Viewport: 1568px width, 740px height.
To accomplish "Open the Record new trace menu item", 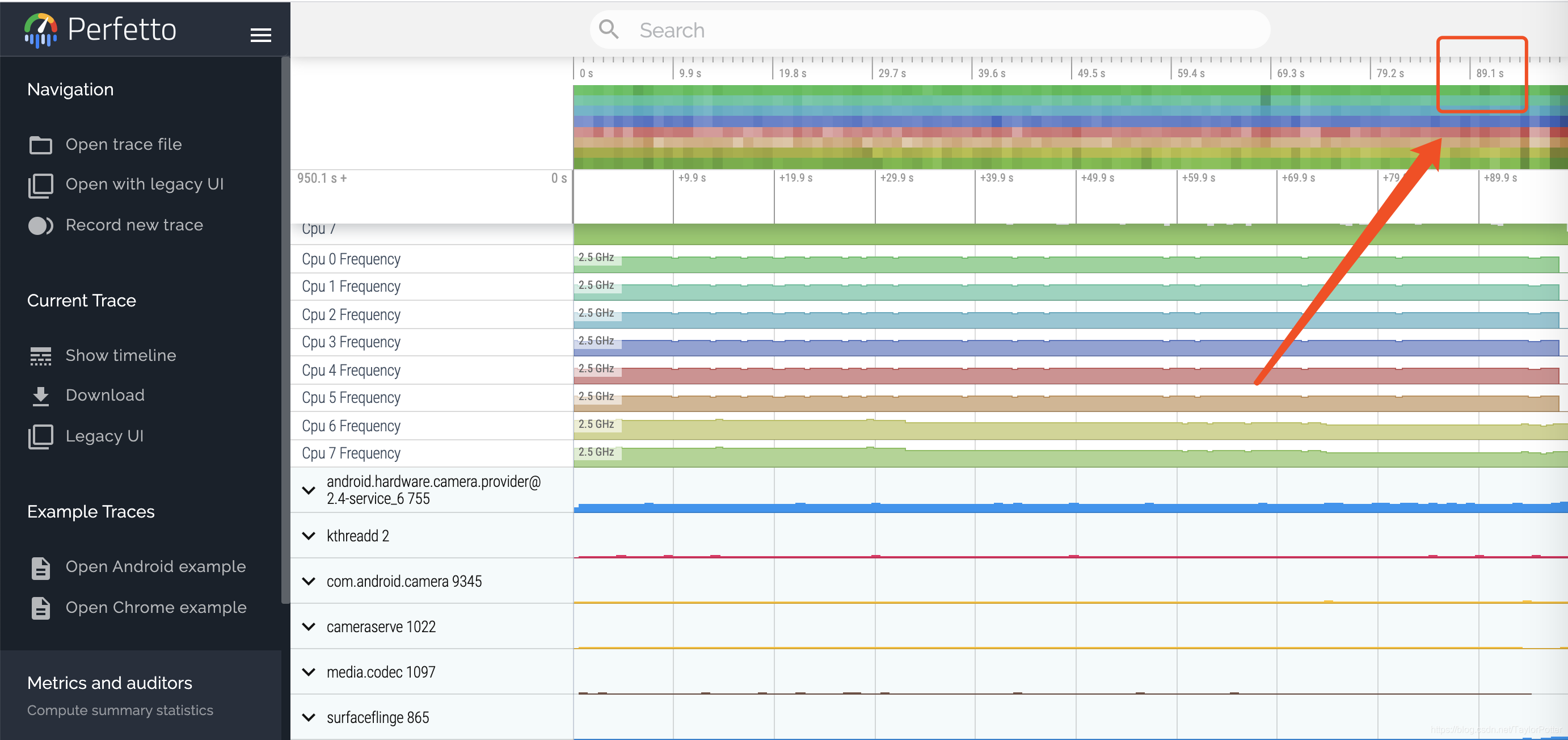I will [x=134, y=225].
